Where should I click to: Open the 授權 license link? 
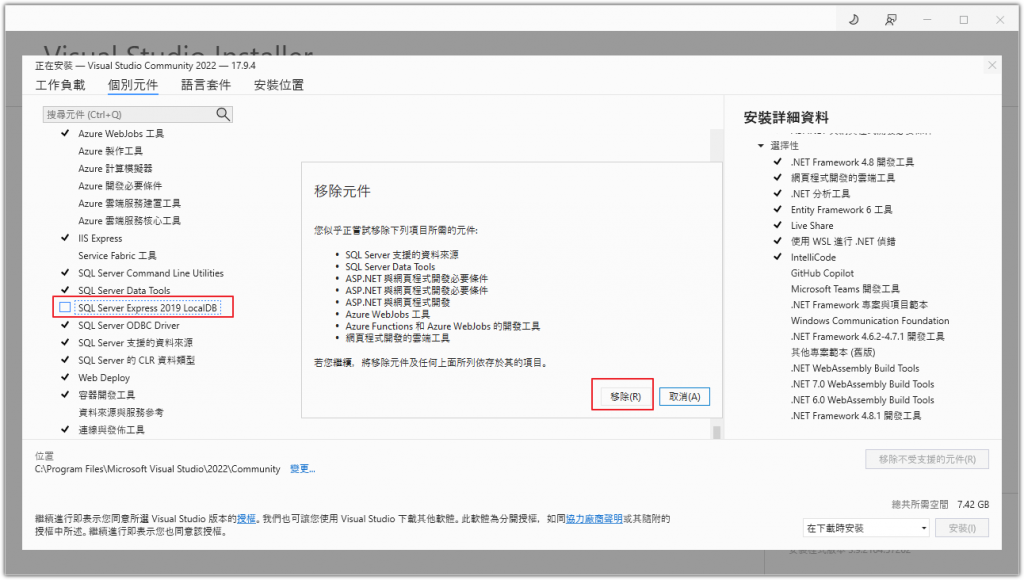coord(246,519)
